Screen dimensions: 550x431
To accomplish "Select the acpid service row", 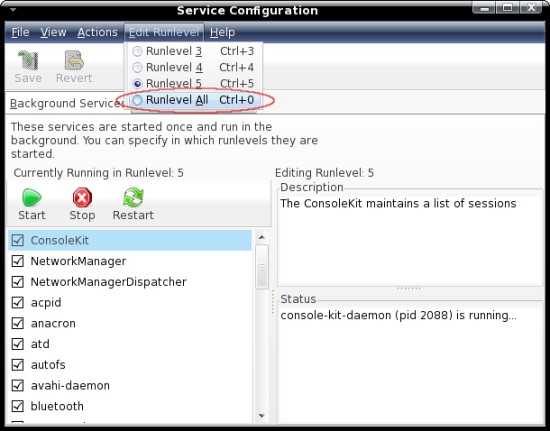I will pos(130,302).
